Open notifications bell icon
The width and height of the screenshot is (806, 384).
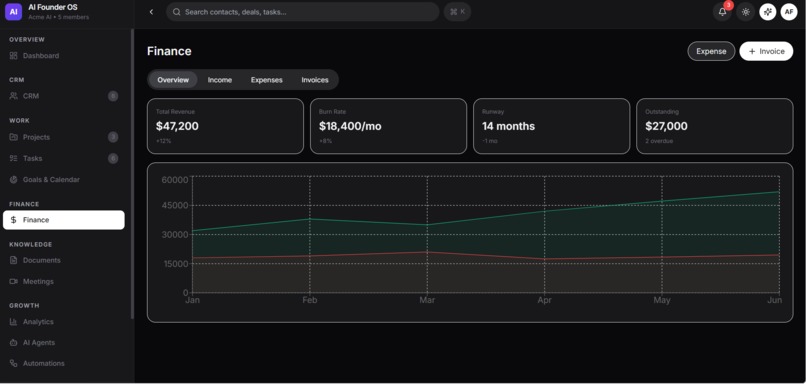722,12
